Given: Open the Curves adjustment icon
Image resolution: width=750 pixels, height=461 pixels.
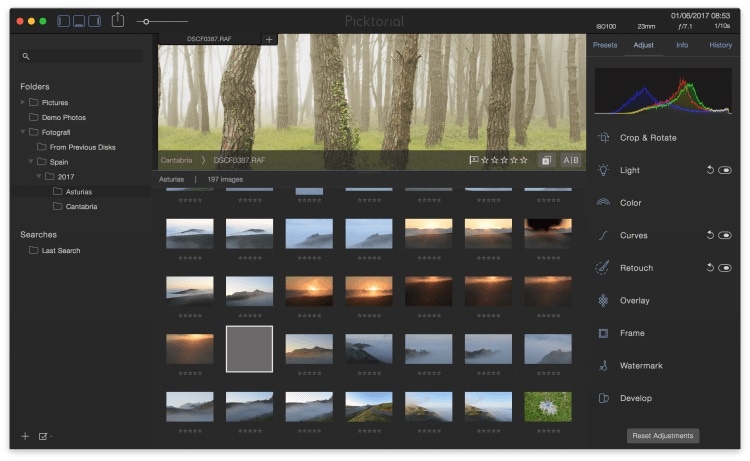Looking at the screenshot, I should [x=603, y=235].
